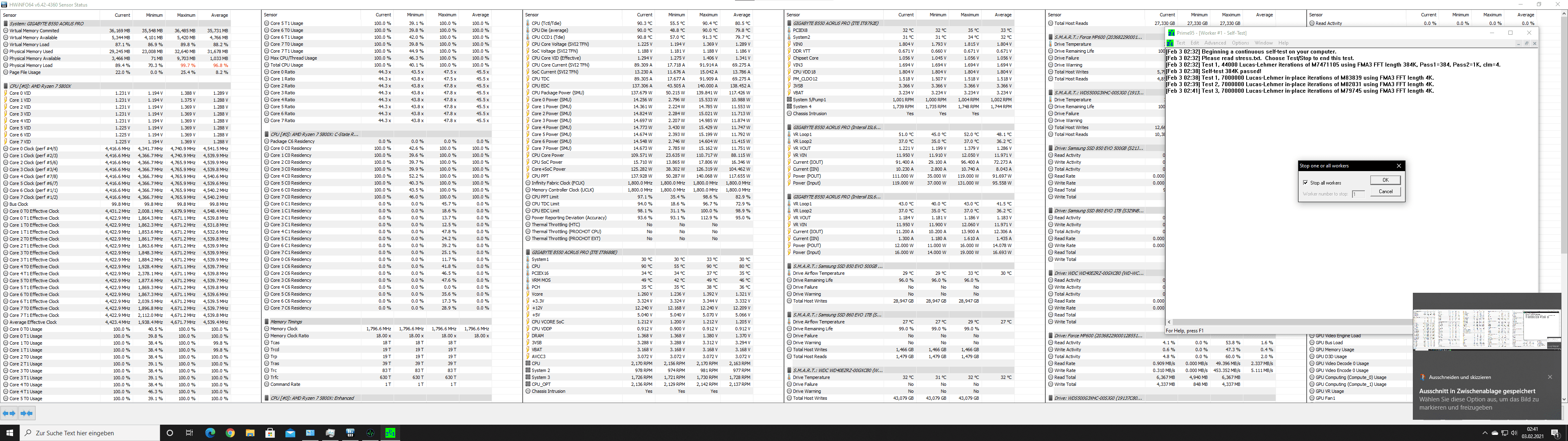Screen dimensions: 1568x441
Task: Select the 'Bus Clock' sensor row
Action: (116, 204)
